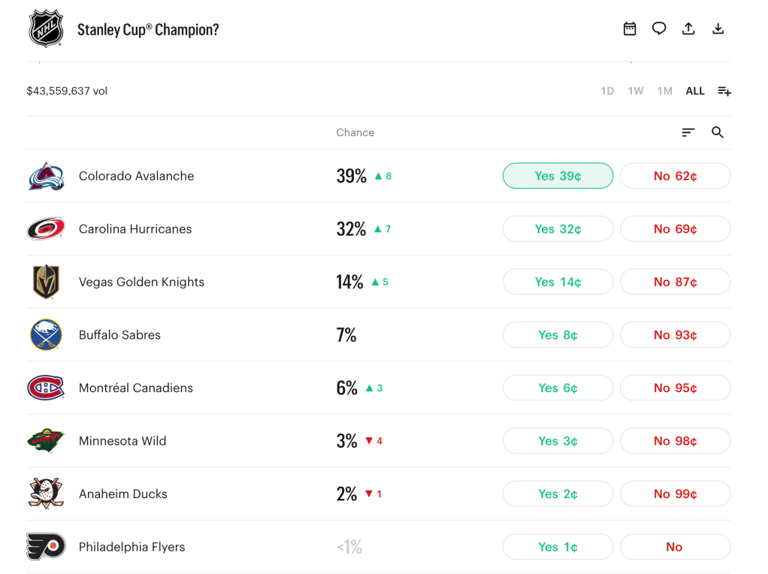Click the download icon
The image size is (768, 574).
pyautogui.click(x=718, y=29)
